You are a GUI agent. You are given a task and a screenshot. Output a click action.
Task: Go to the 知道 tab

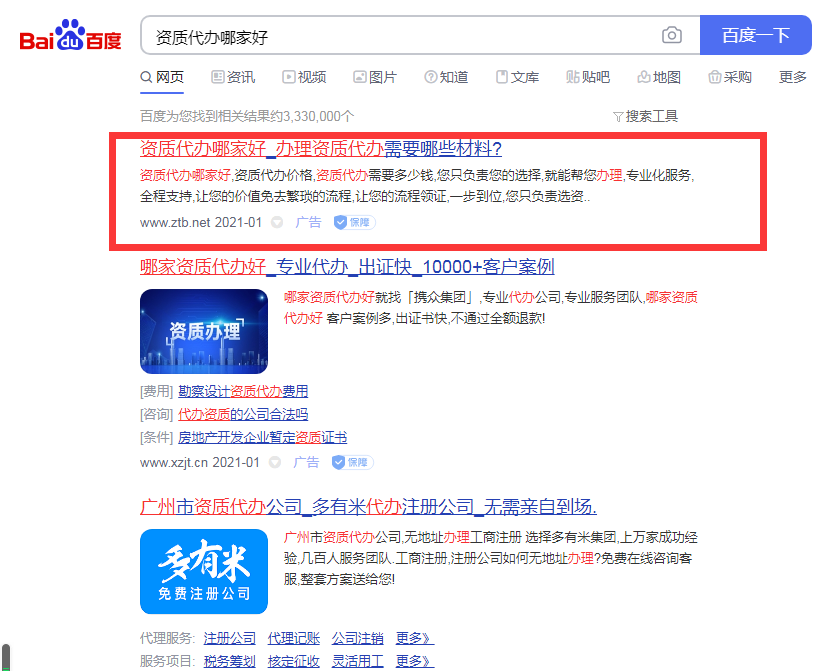click(x=446, y=77)
